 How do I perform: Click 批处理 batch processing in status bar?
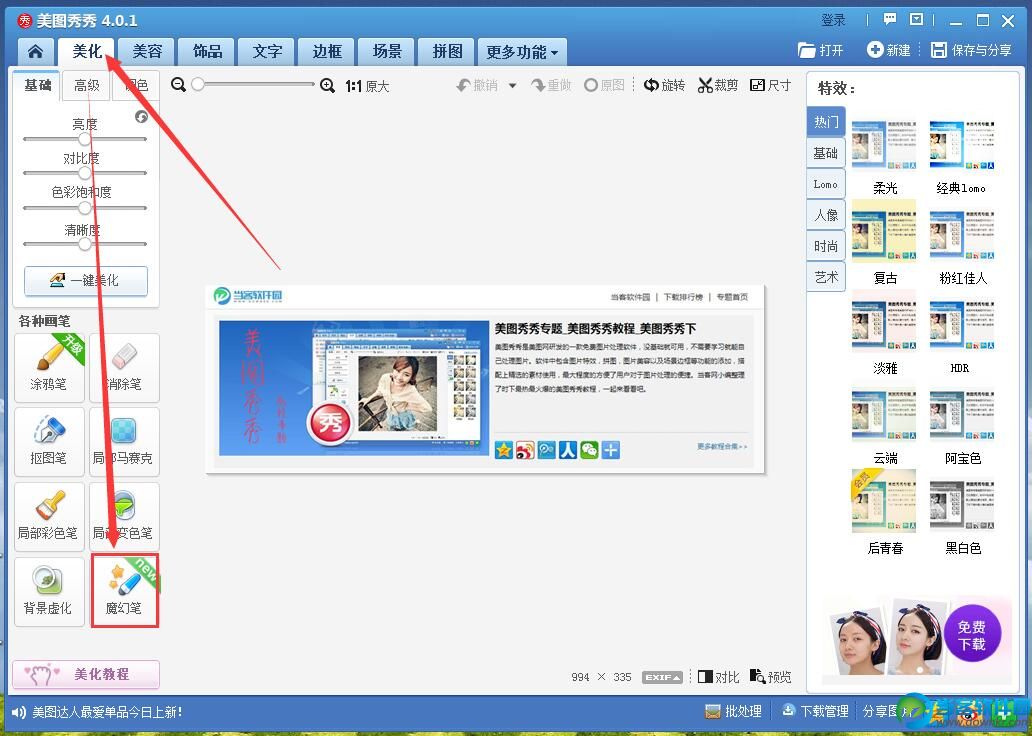click(733, 712)
